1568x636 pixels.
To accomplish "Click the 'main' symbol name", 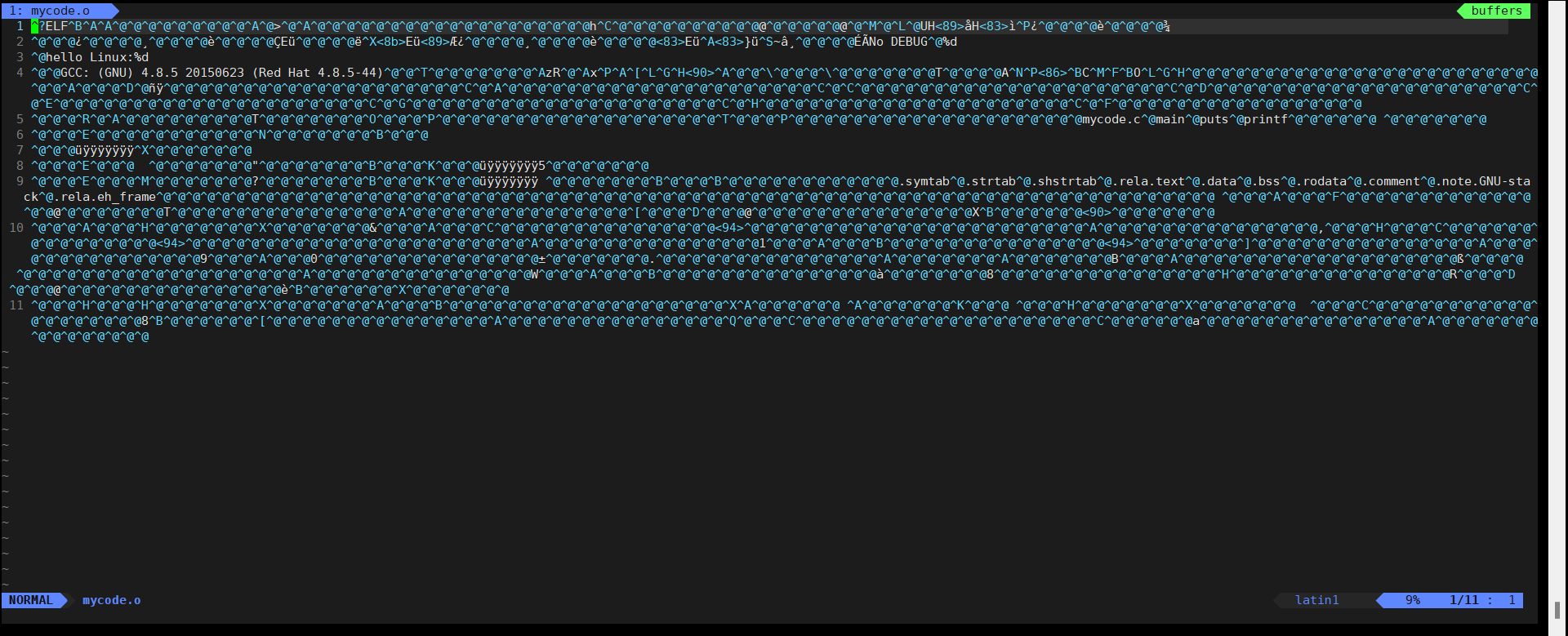I will pos(1171,119).
